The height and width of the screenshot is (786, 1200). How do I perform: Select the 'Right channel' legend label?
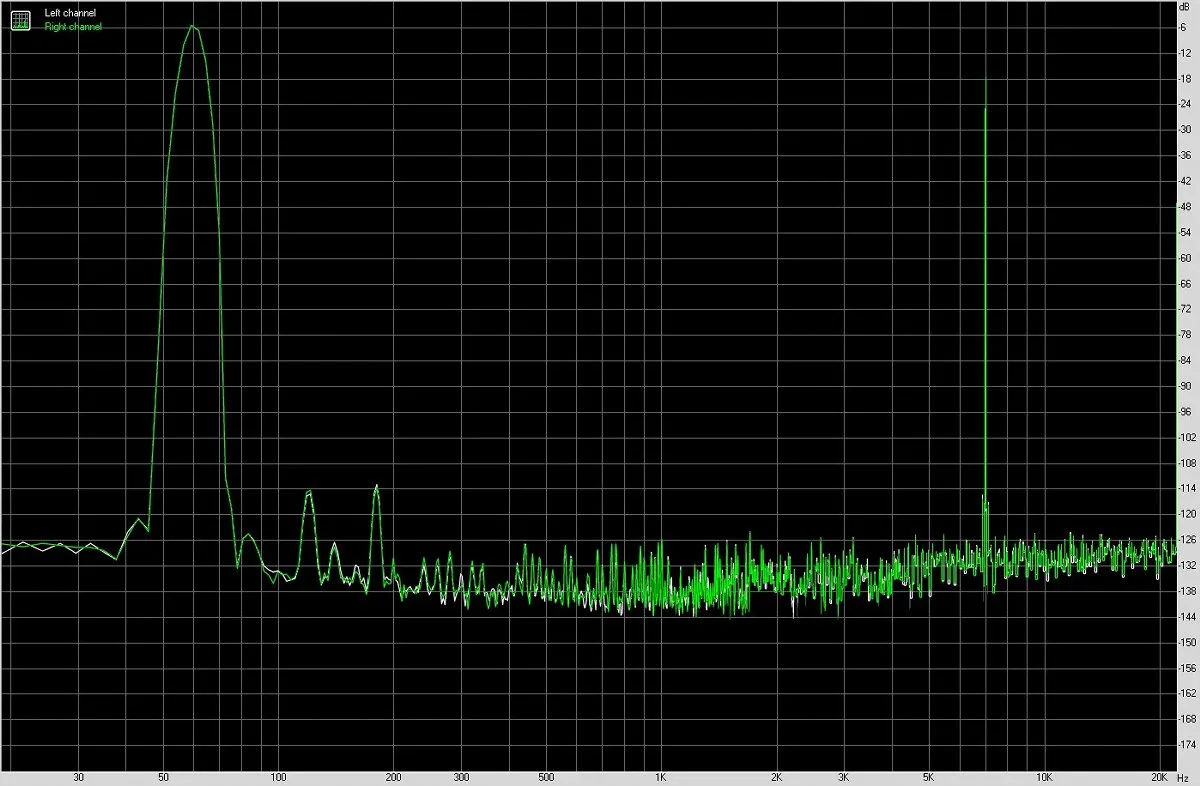click(x=74, y=27)
